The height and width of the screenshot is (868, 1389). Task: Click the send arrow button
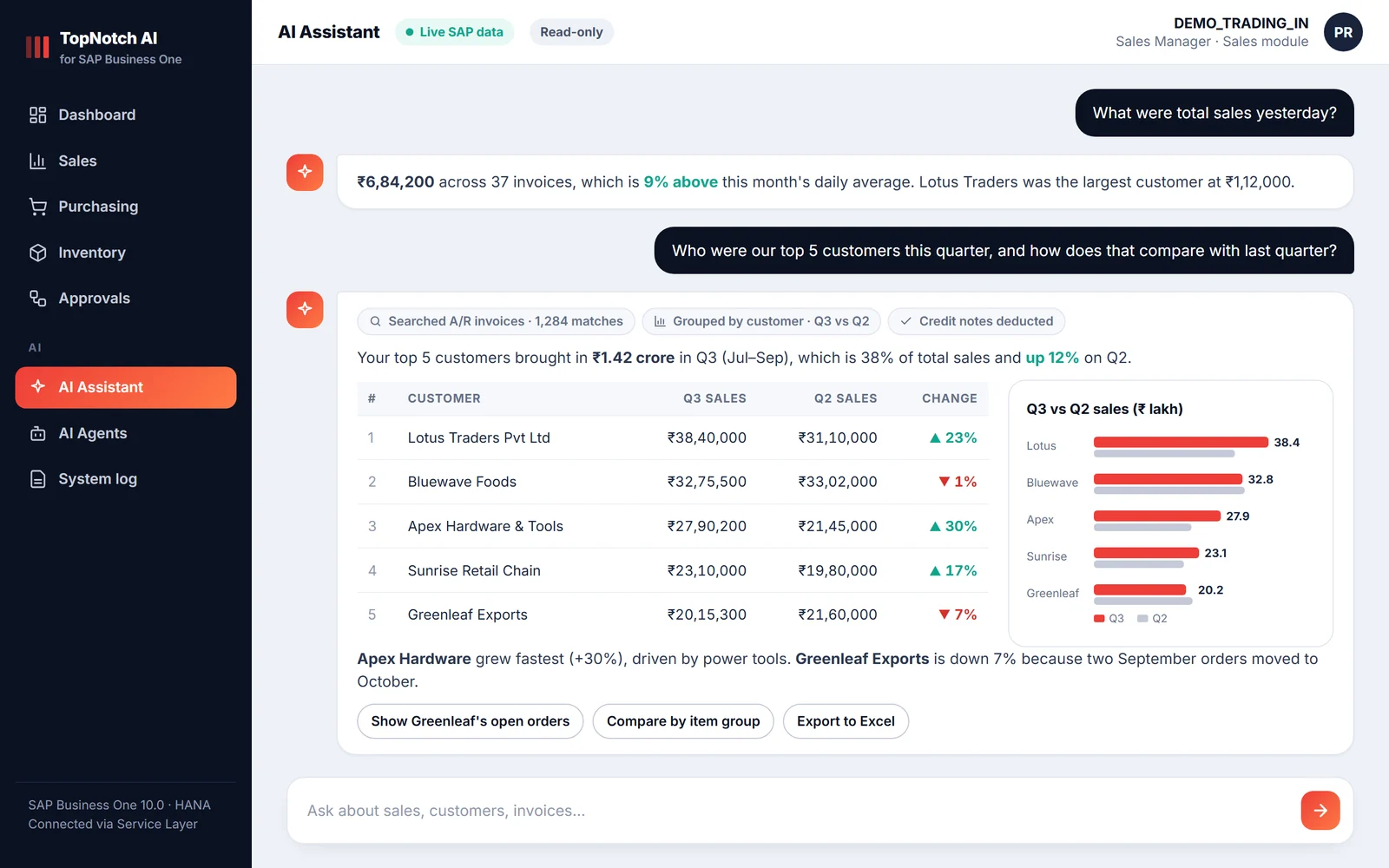pyautogui.click(x=1320, y=811)
